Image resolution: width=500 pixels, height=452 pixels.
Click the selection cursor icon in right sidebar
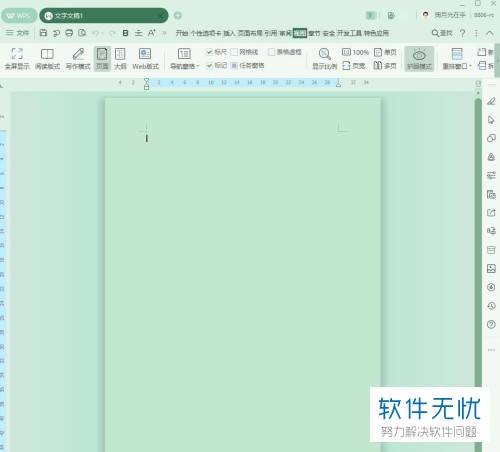coord(491,120)
